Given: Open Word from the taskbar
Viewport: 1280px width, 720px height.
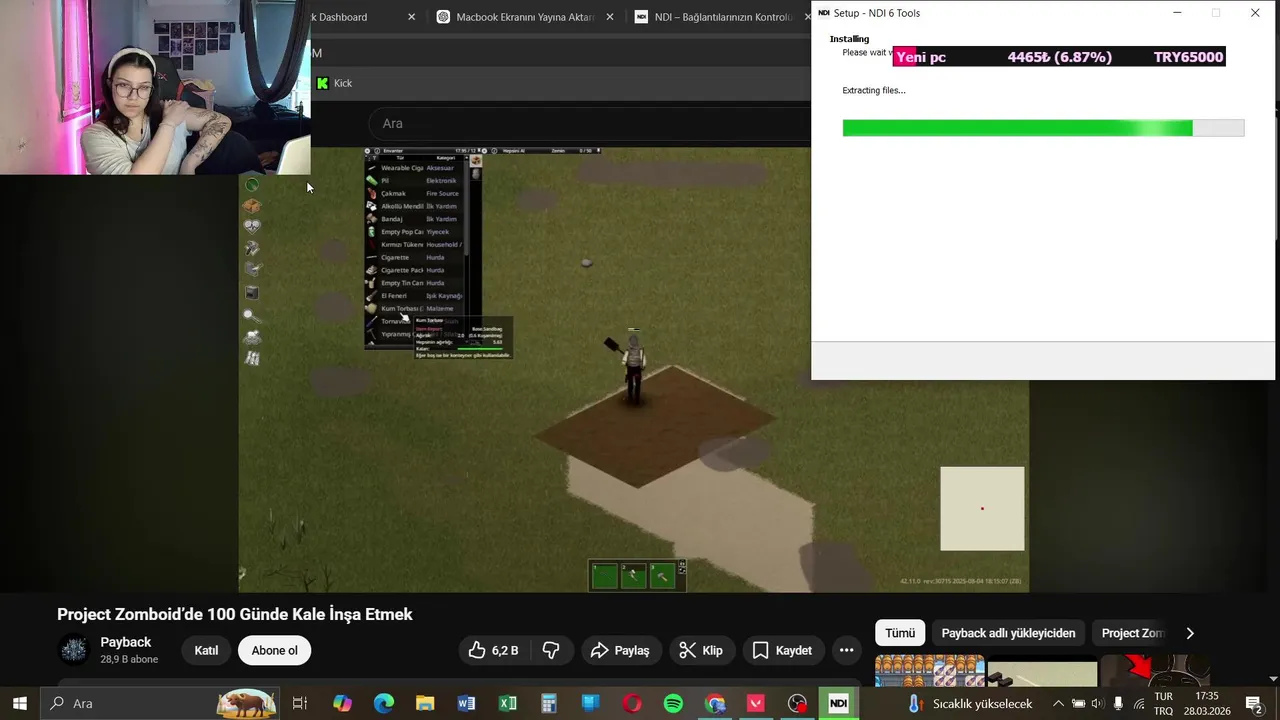Looking at the screenshot, I should tap(466, 703).
